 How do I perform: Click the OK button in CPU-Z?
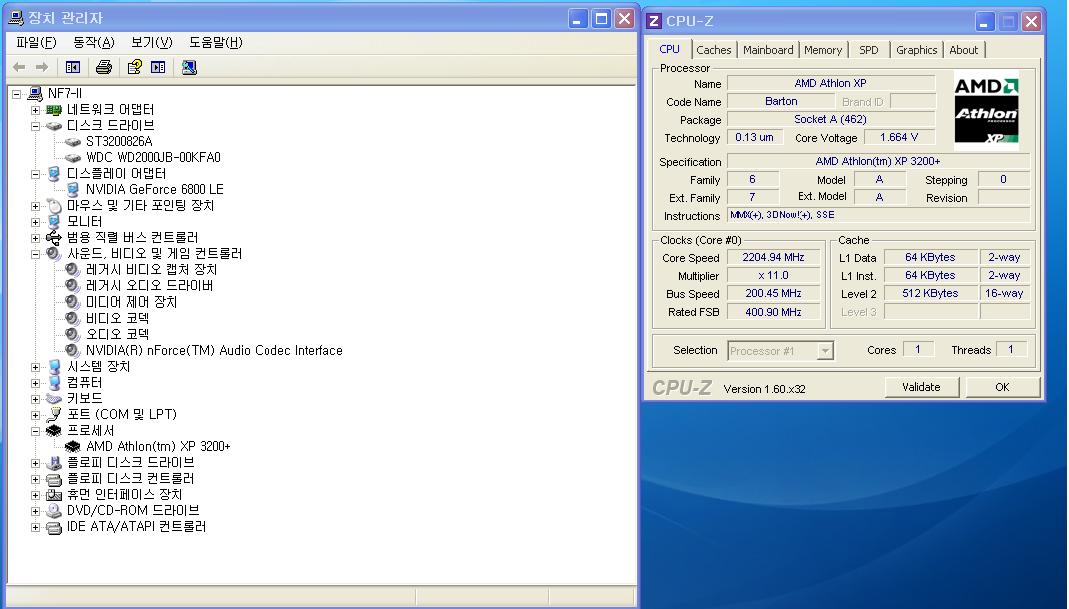1002,387
